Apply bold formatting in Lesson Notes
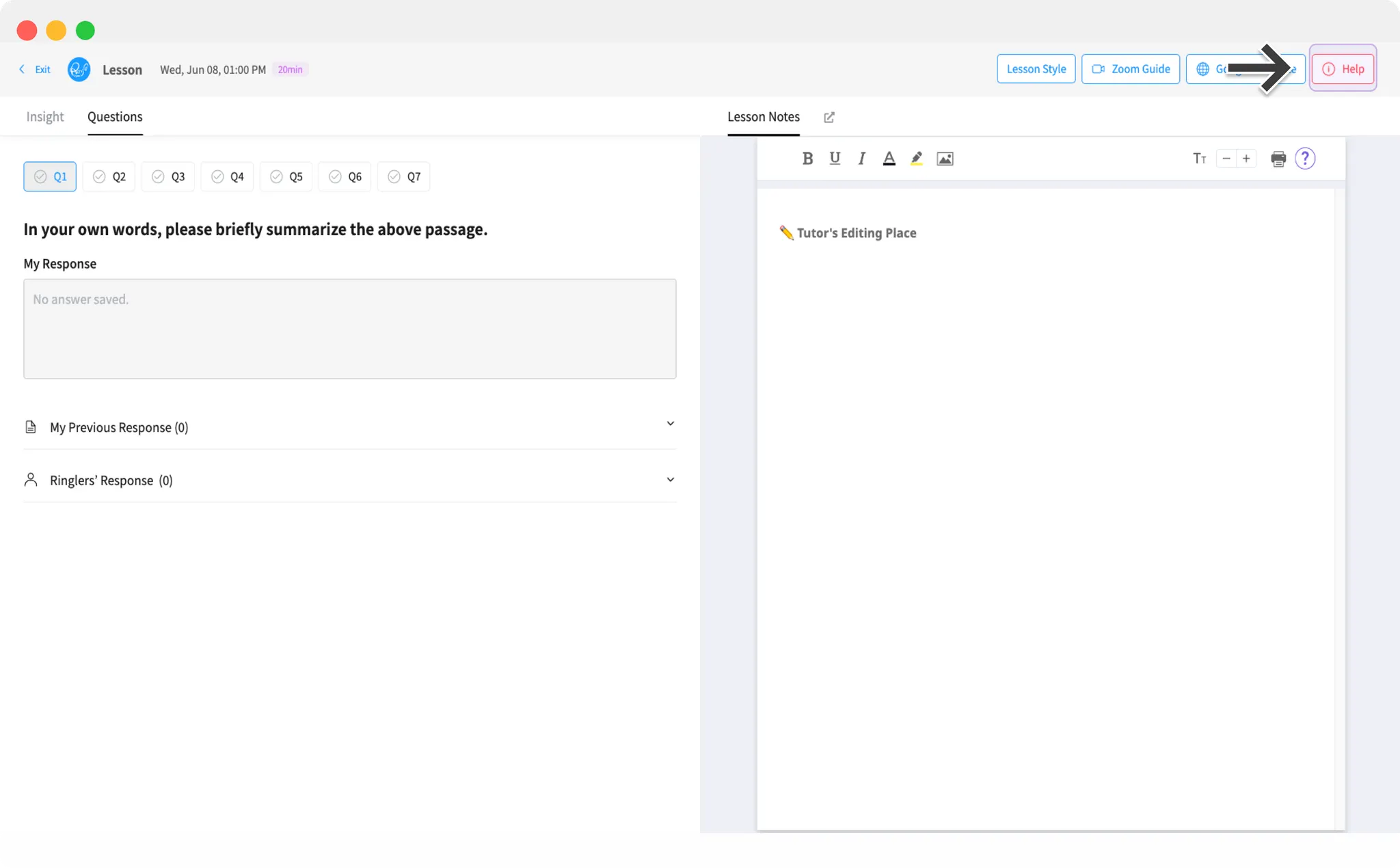 pyautogui.click(x=807, y=159)
